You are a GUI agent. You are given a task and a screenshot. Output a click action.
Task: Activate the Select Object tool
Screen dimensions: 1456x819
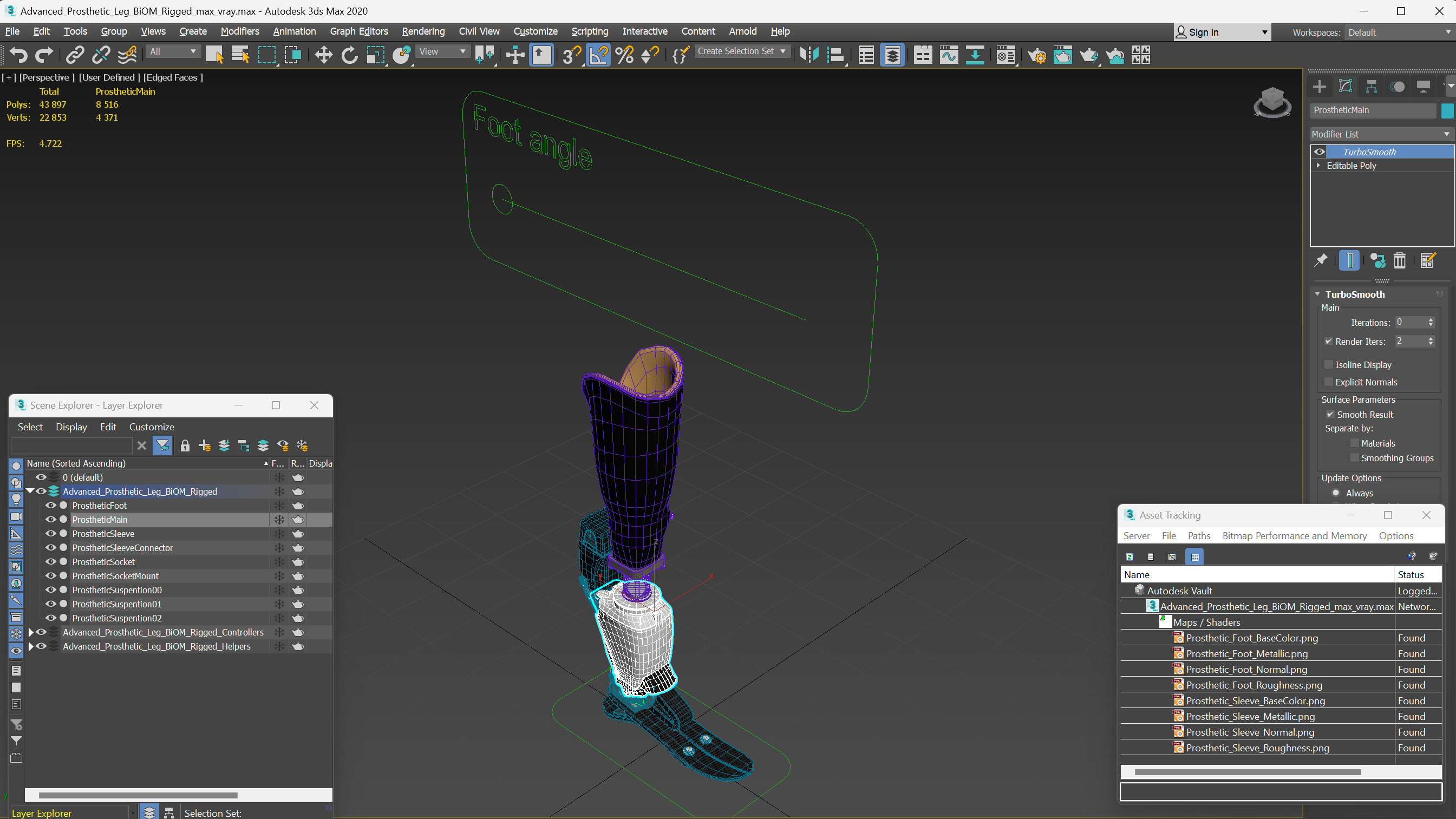pyautogui.click(x=214, y=55)
